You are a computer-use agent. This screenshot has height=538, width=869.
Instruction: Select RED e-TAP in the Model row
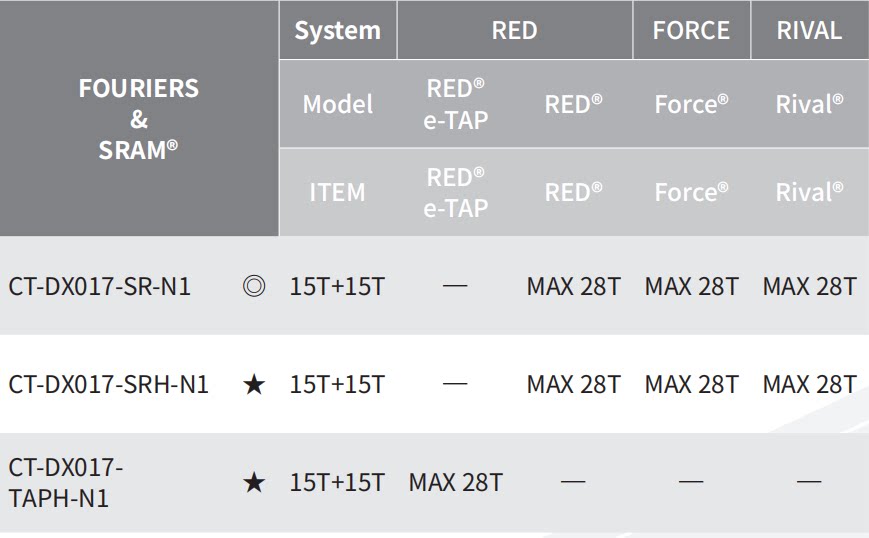(455, 104)
